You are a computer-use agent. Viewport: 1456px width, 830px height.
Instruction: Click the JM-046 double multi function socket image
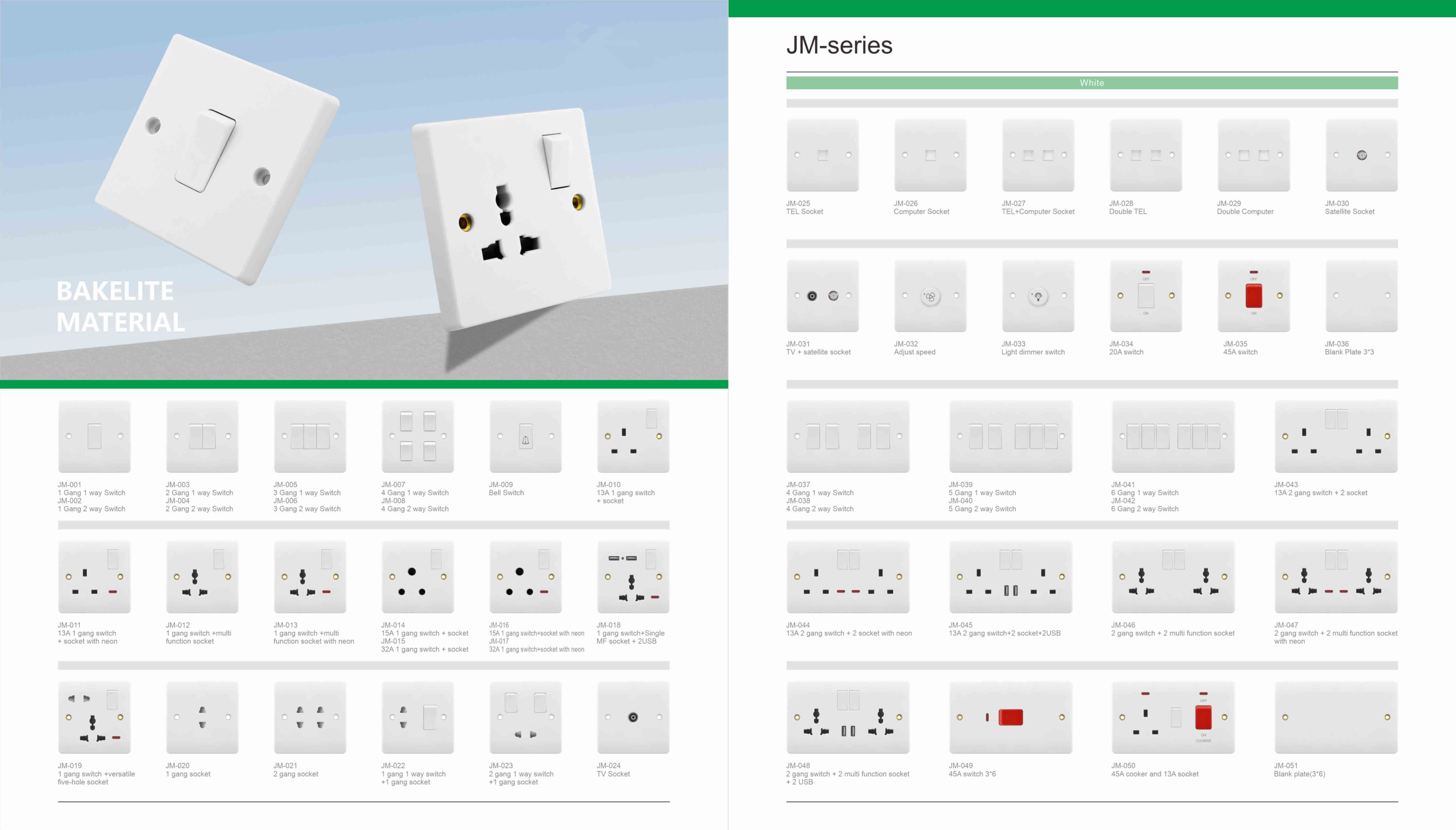pyautogui.click(x=1173, y=577)
